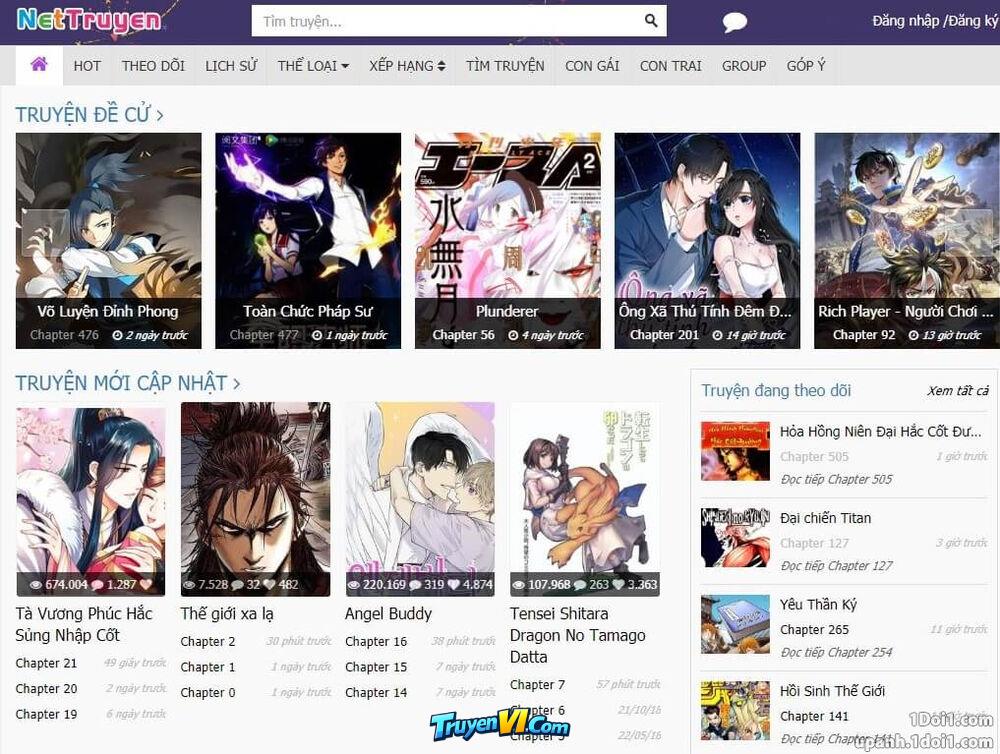The image size is (1000, 754).
Task: Open the Theo Dõi menu item
Action: 153,66
